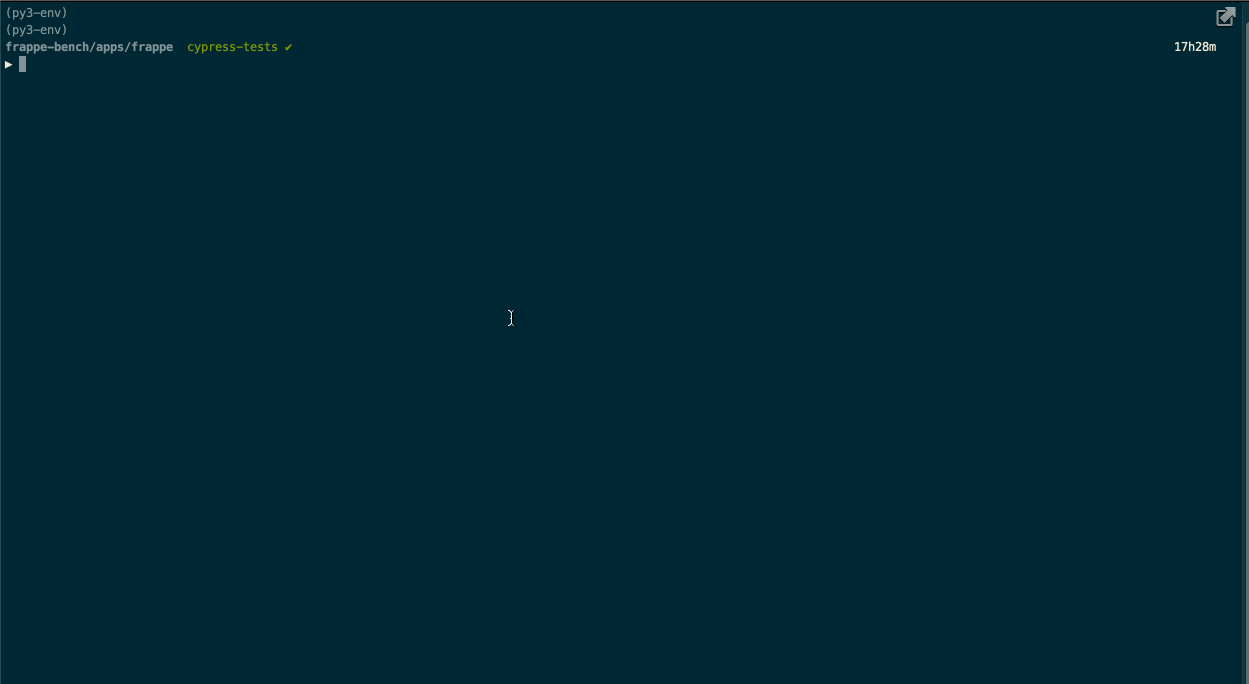Image resolution: width=1249 pixels, height=684 pixels.
Task: Click the prompt arrow symbol
Action: click(x=9, y=64)
